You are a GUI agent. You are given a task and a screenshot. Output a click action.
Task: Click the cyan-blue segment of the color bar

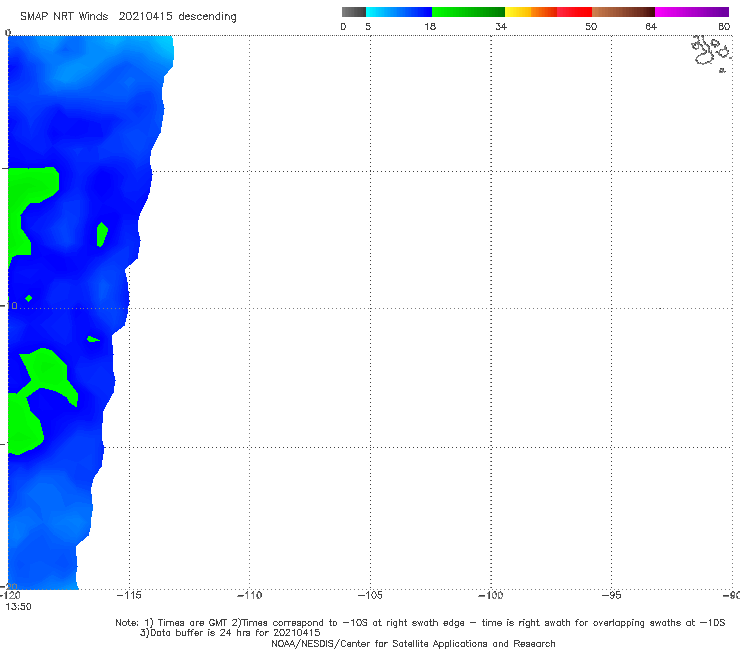tap(399, 12)
